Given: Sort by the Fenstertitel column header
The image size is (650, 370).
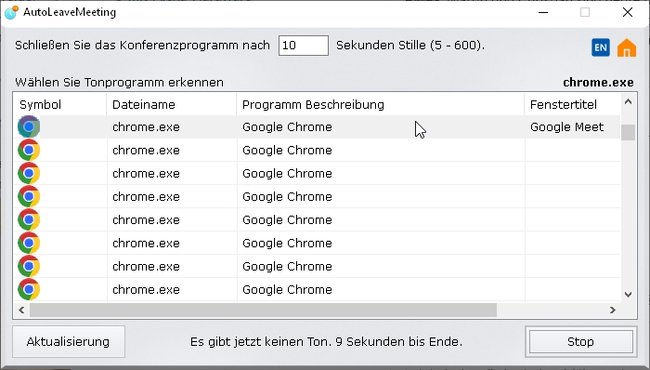Looking at the screenshot, I should [x=572, y=104].
